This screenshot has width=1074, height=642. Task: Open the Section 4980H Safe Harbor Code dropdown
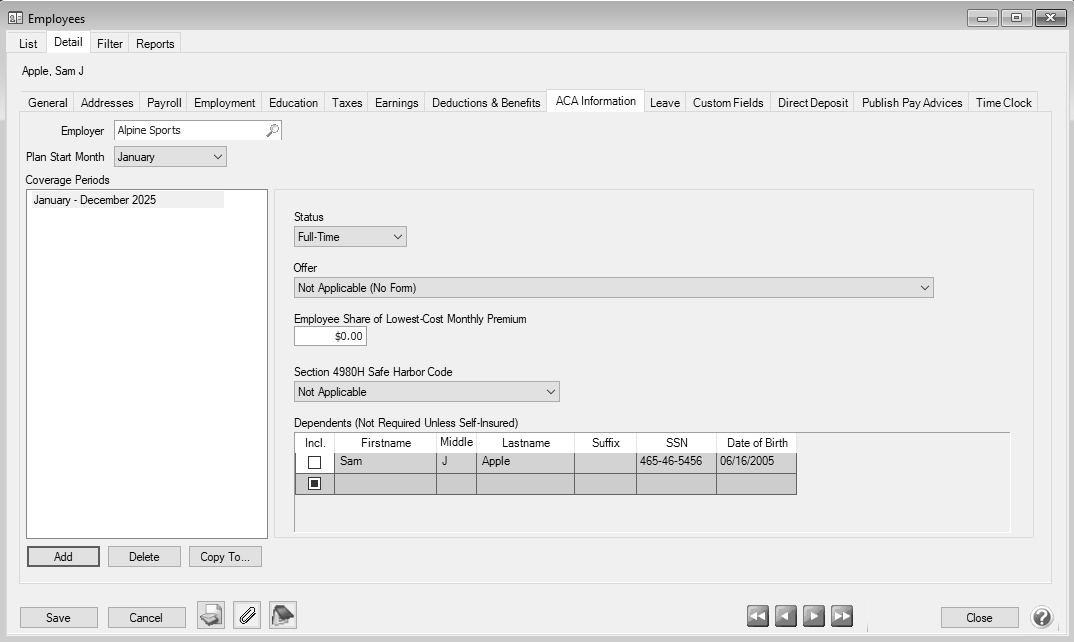pos(427,392)
